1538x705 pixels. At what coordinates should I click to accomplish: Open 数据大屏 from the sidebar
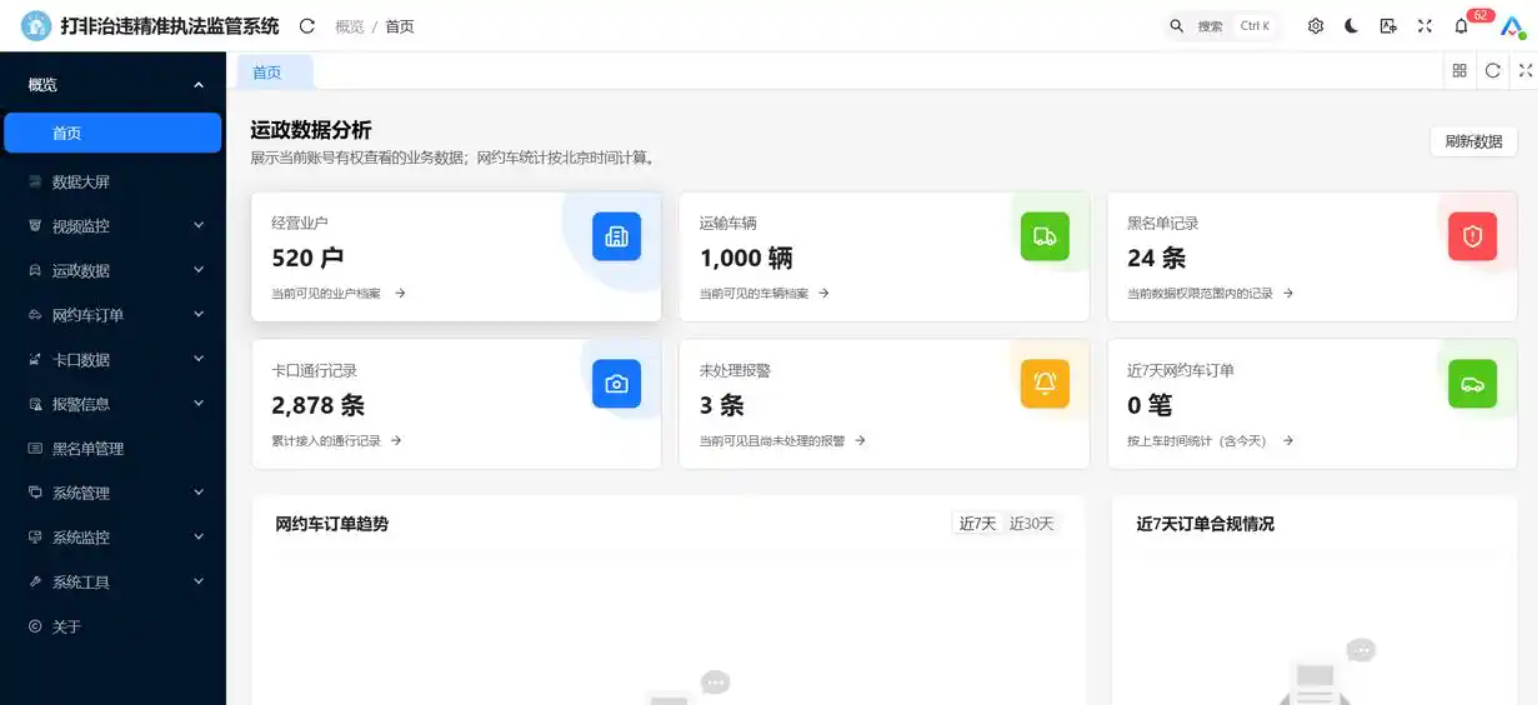(113, 182)
